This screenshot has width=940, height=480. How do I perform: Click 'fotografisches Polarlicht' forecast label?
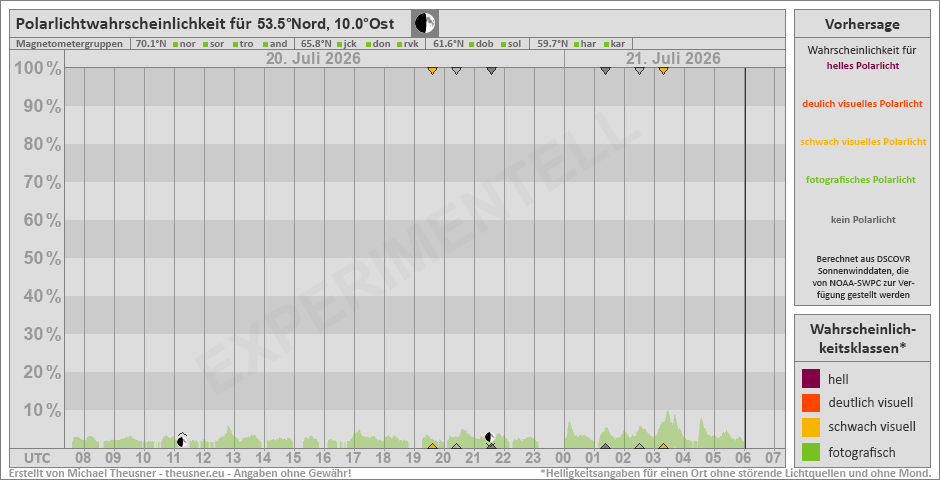click(862, 180)
